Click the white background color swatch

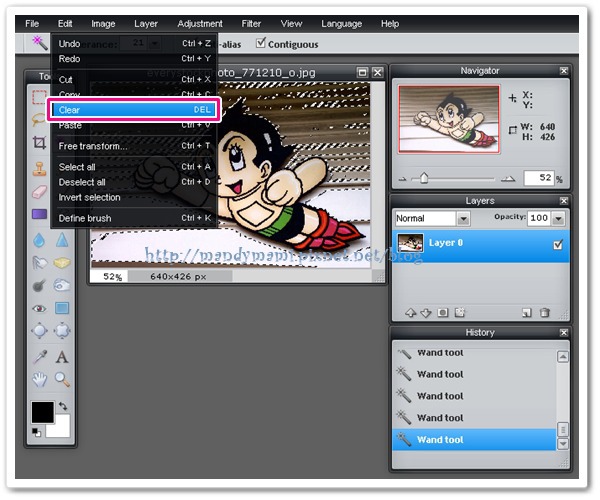click(61, 428)
